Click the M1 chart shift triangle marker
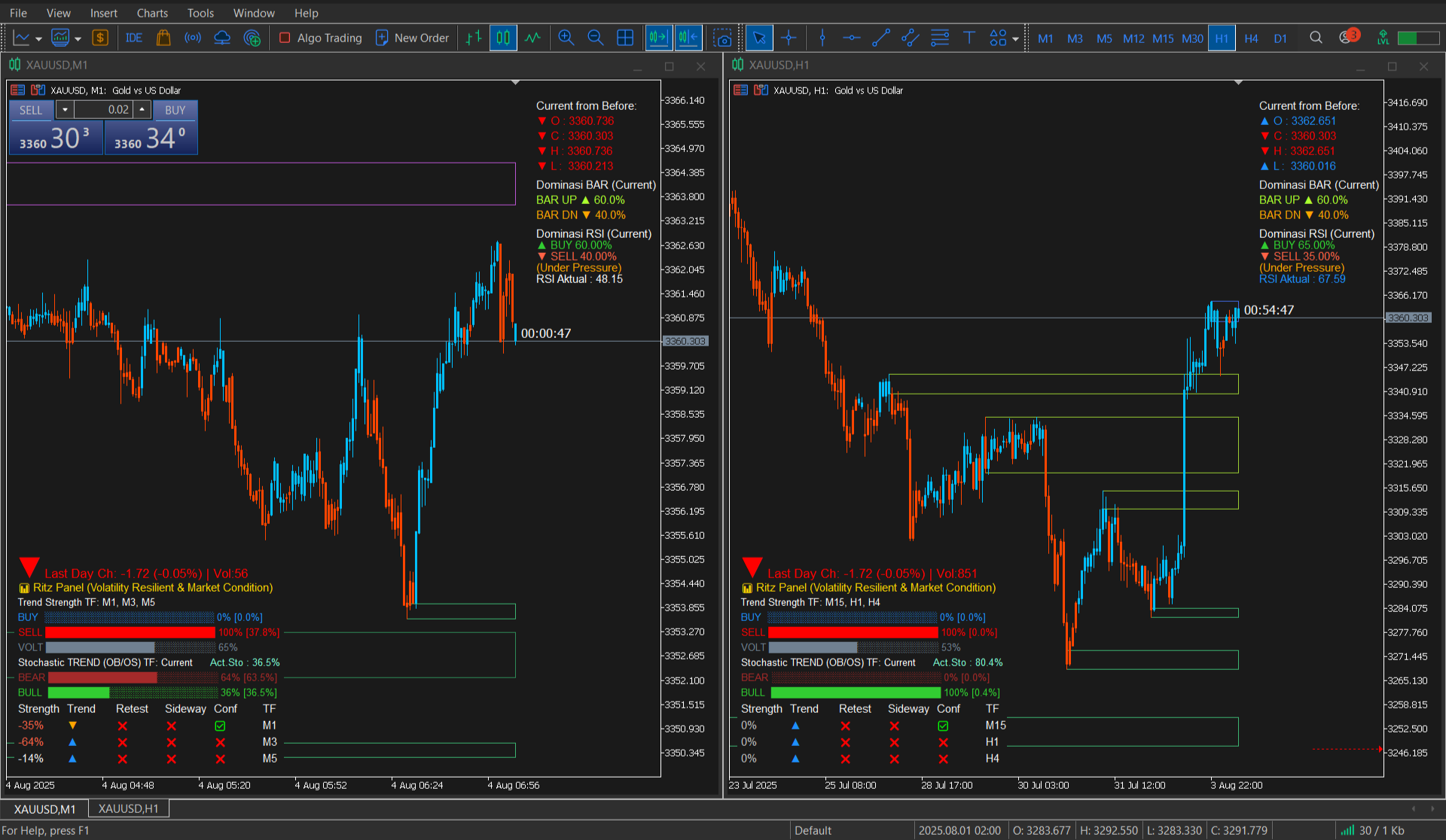Image resolution: width=1446 pixels, height=840 pixels. click(515, 82)
